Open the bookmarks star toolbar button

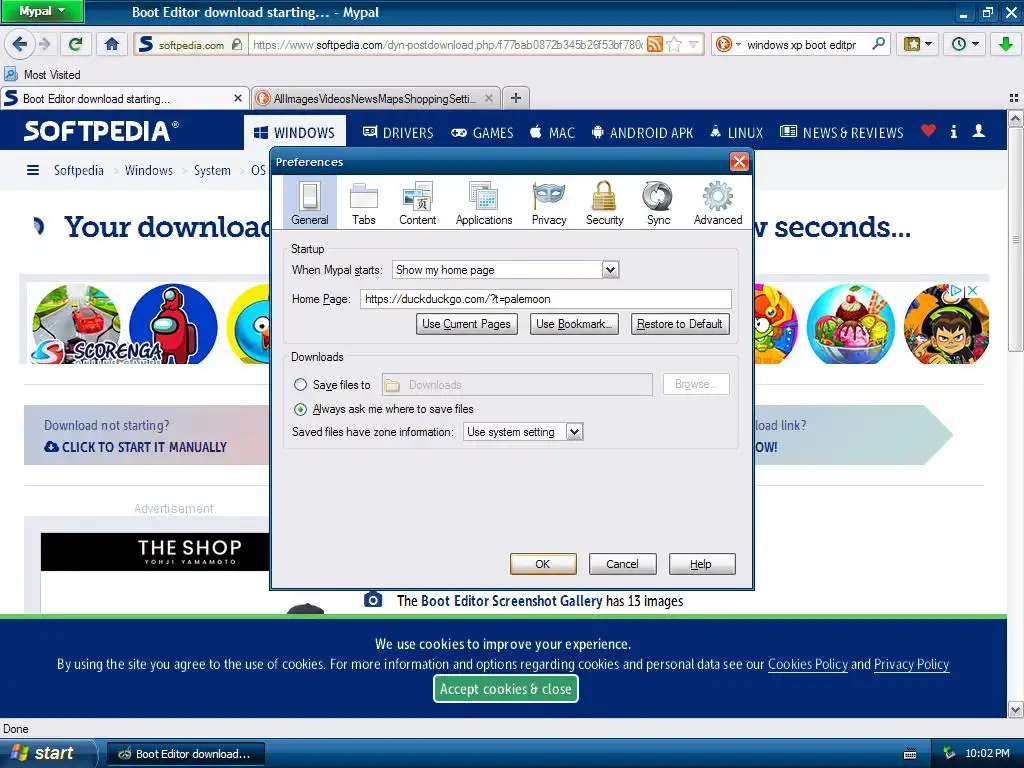(x=917, y=44)
